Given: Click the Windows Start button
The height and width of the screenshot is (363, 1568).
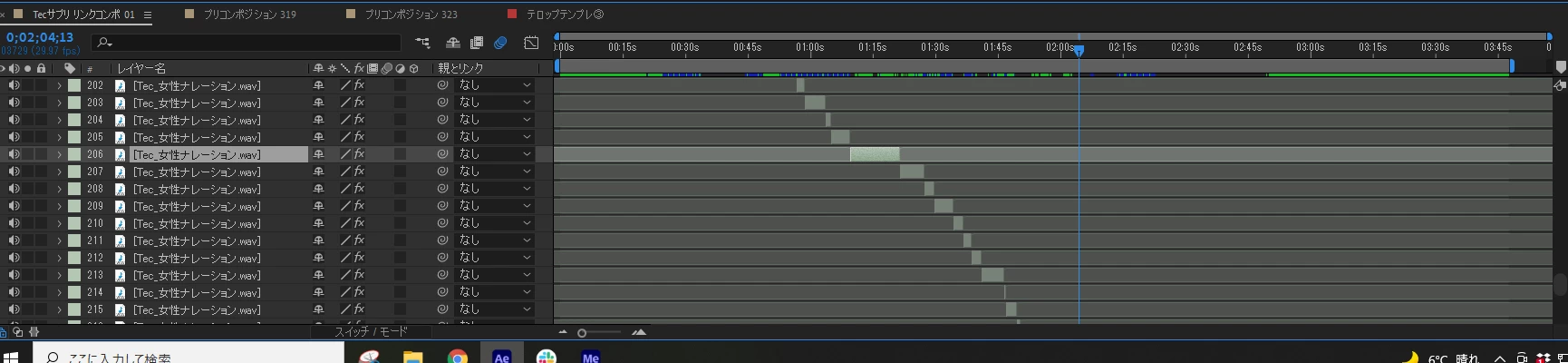Looking at the screenshot, I should 11,356.
